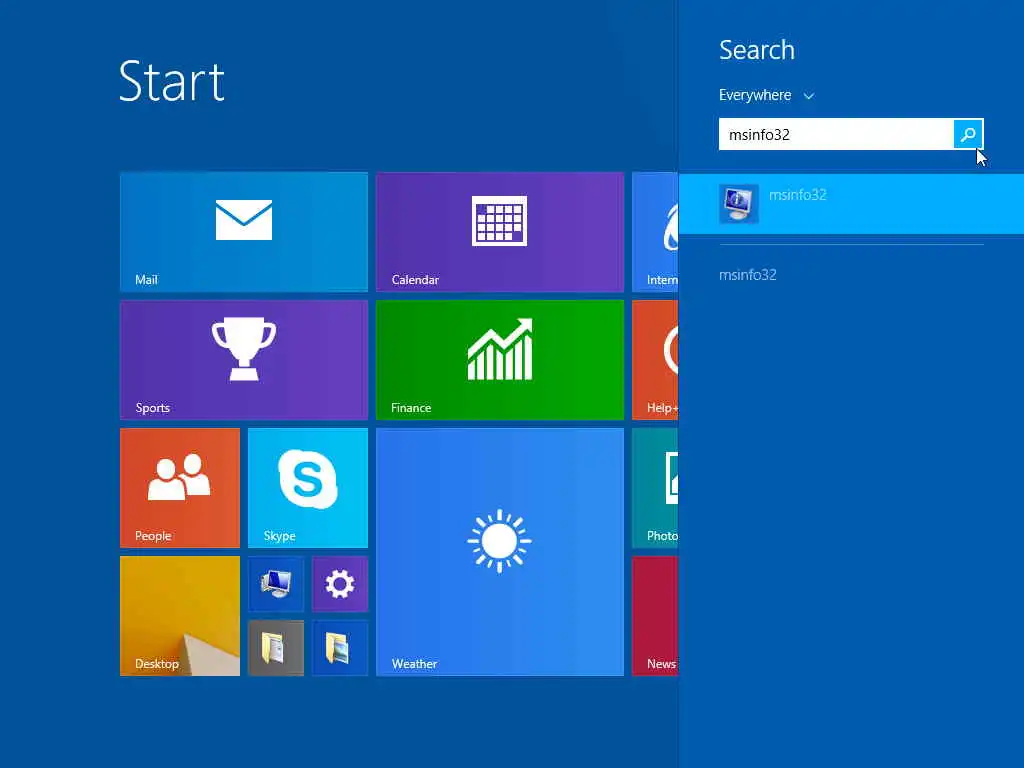
Task: Launch the Skype tile
Action: point(308,488)
